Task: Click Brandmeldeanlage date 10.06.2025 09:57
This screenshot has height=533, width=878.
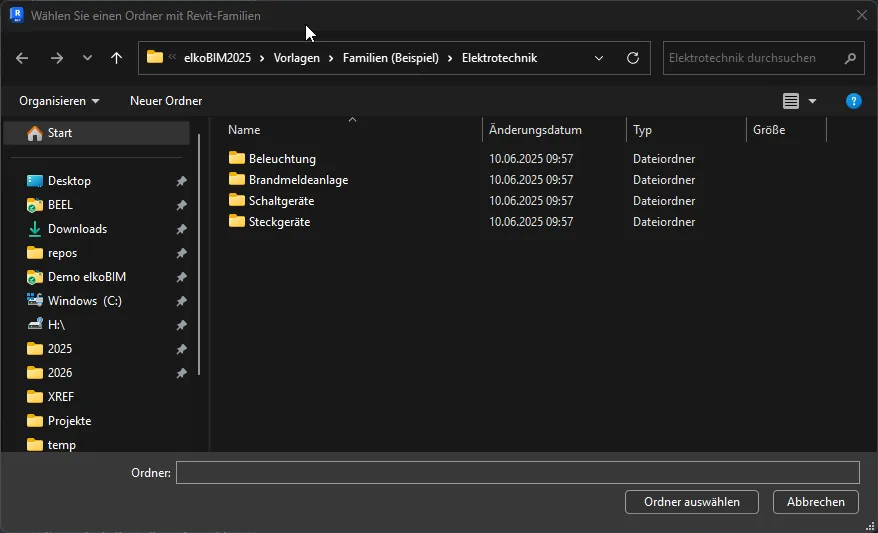Action: coord(531,180)
